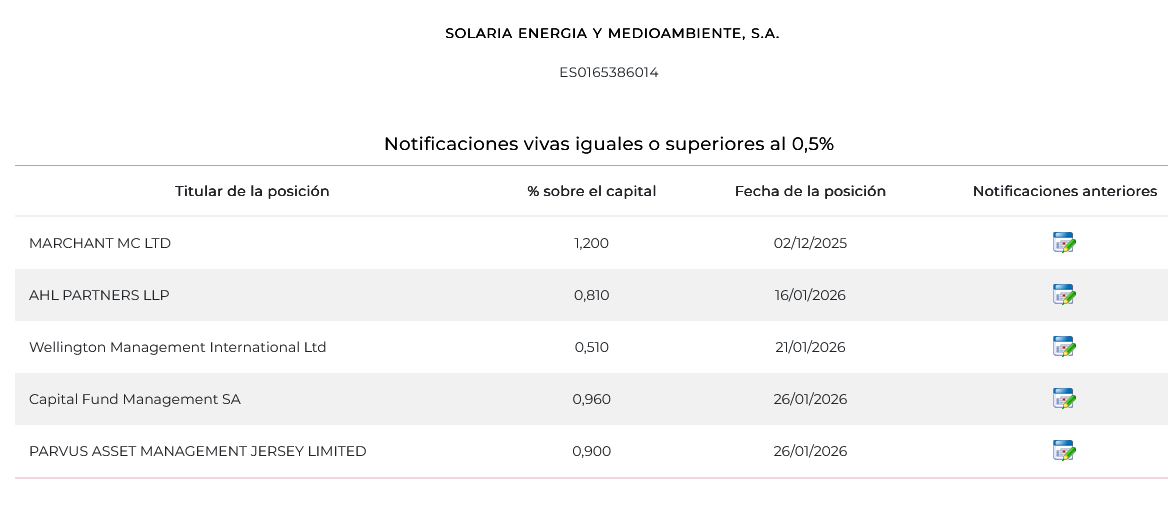Image resolution: width=1168 pixels, height=511 pixels.
Task: Click the ISIN code ES0165386014
Action: (x=608, y=72)
